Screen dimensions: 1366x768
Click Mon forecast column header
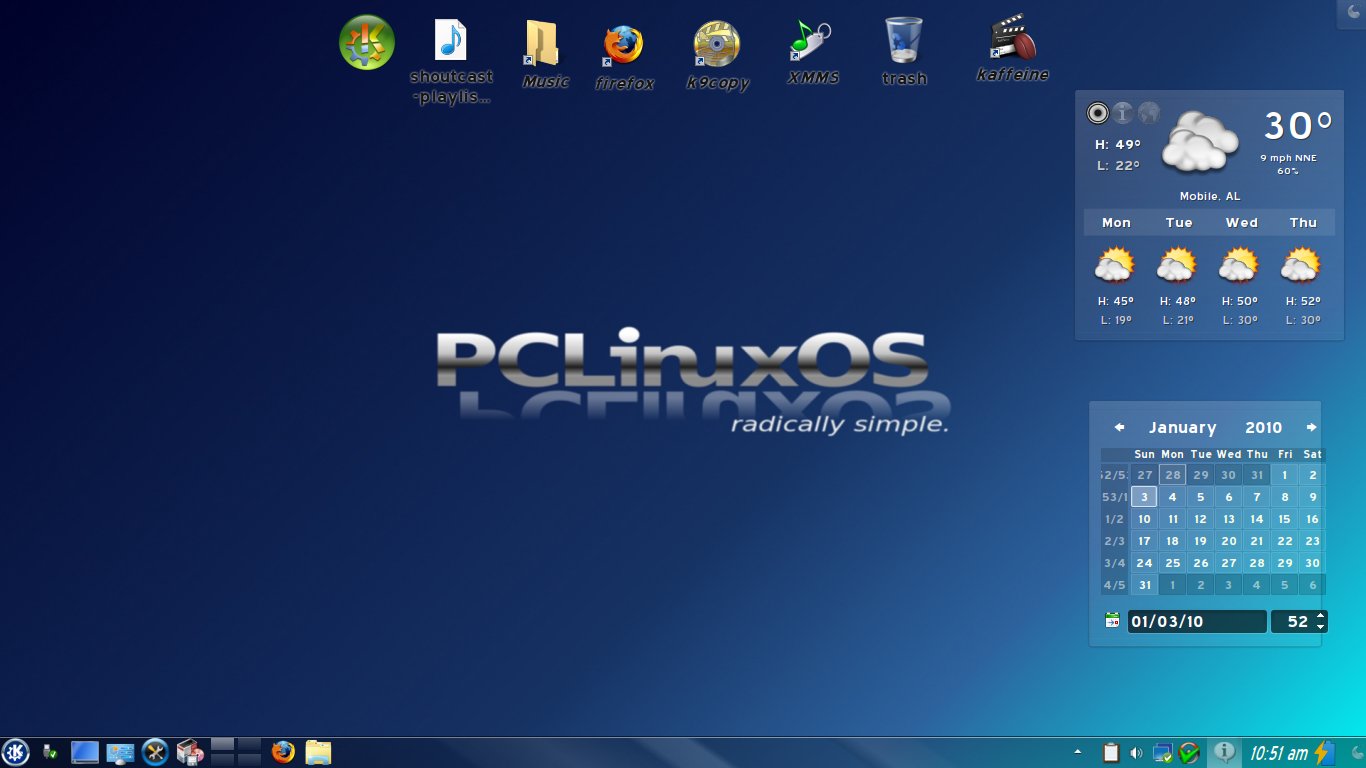pos(1116,223)
